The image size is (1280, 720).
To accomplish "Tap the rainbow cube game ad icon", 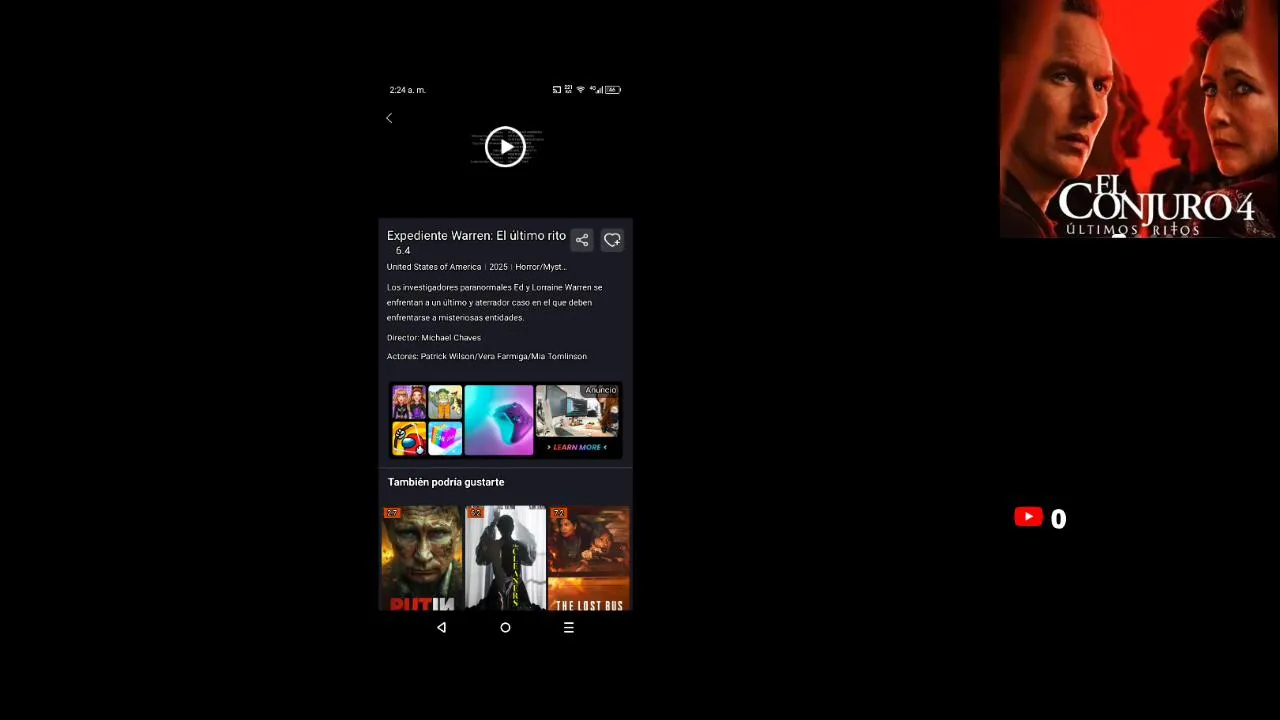I will [445, 439].
